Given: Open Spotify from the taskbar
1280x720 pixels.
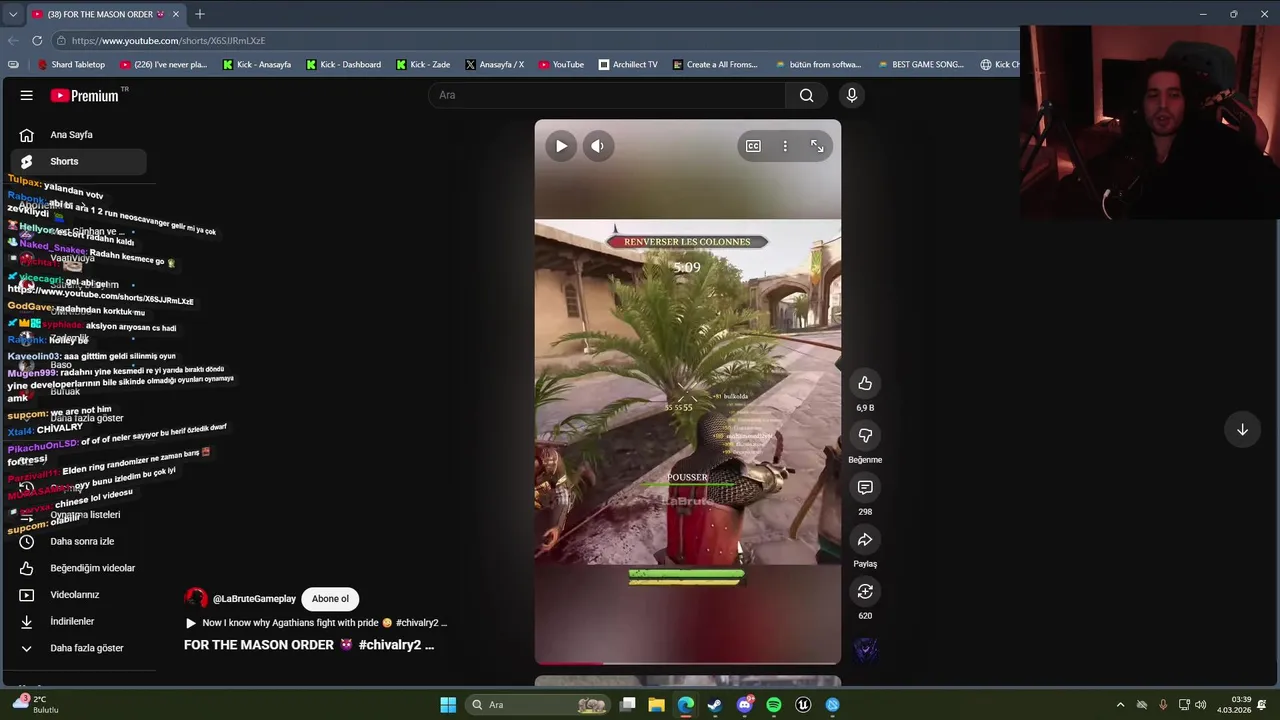Looking at the screenshot, I should click(x=774, y=705).
